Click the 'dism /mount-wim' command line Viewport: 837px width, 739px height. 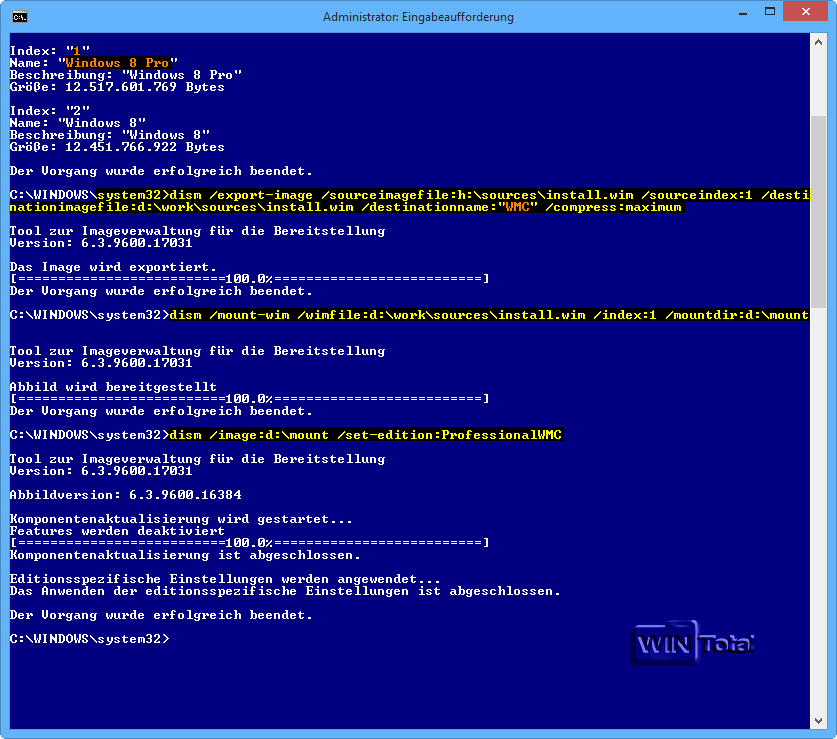409,315
